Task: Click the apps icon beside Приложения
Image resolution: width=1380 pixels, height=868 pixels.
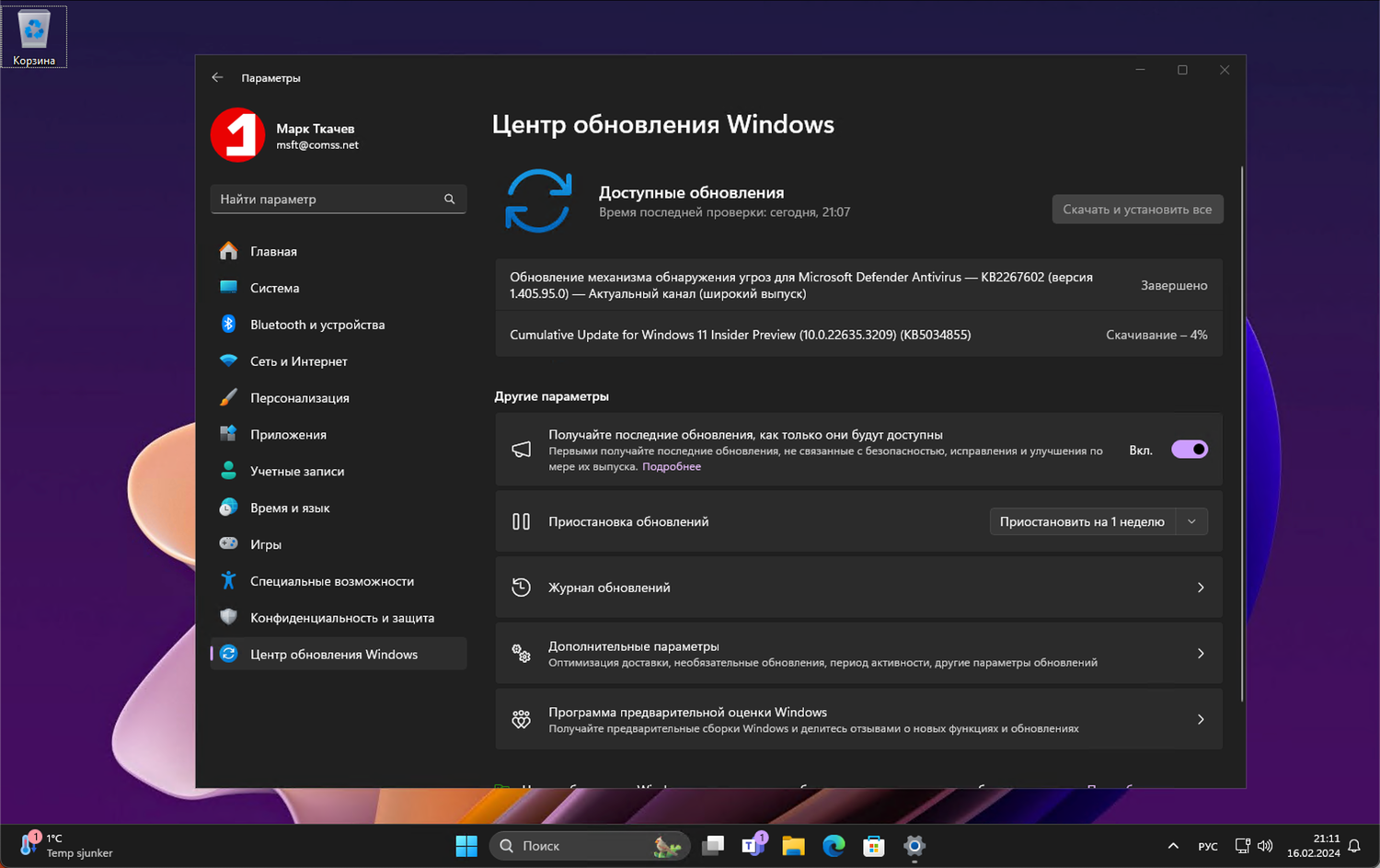Action: pyautogui.click(x=228, y=434)
